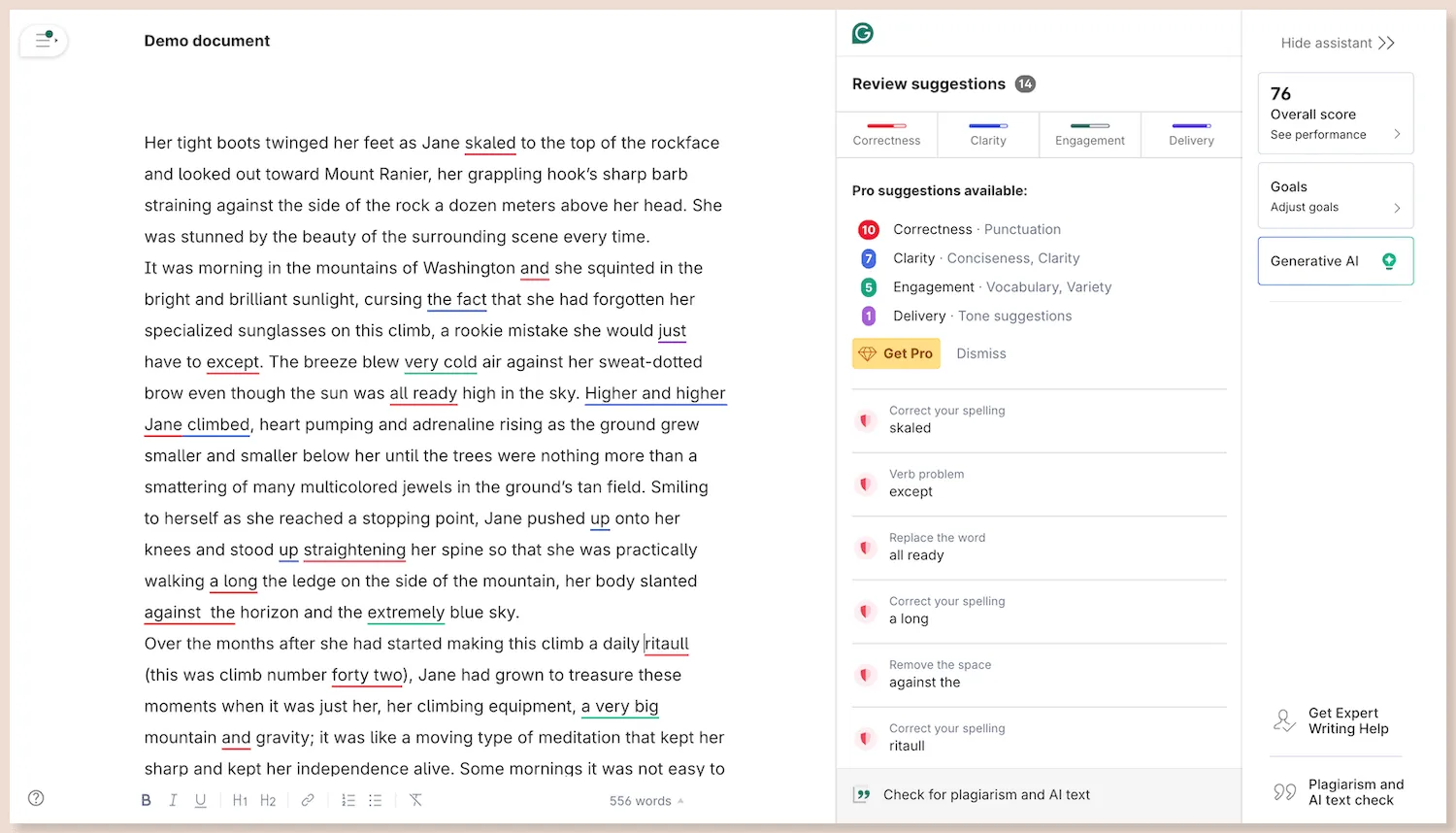Screen dimensions: 1456x833
Task: Insert a hyperlink with the link icon
Action: 309,799
